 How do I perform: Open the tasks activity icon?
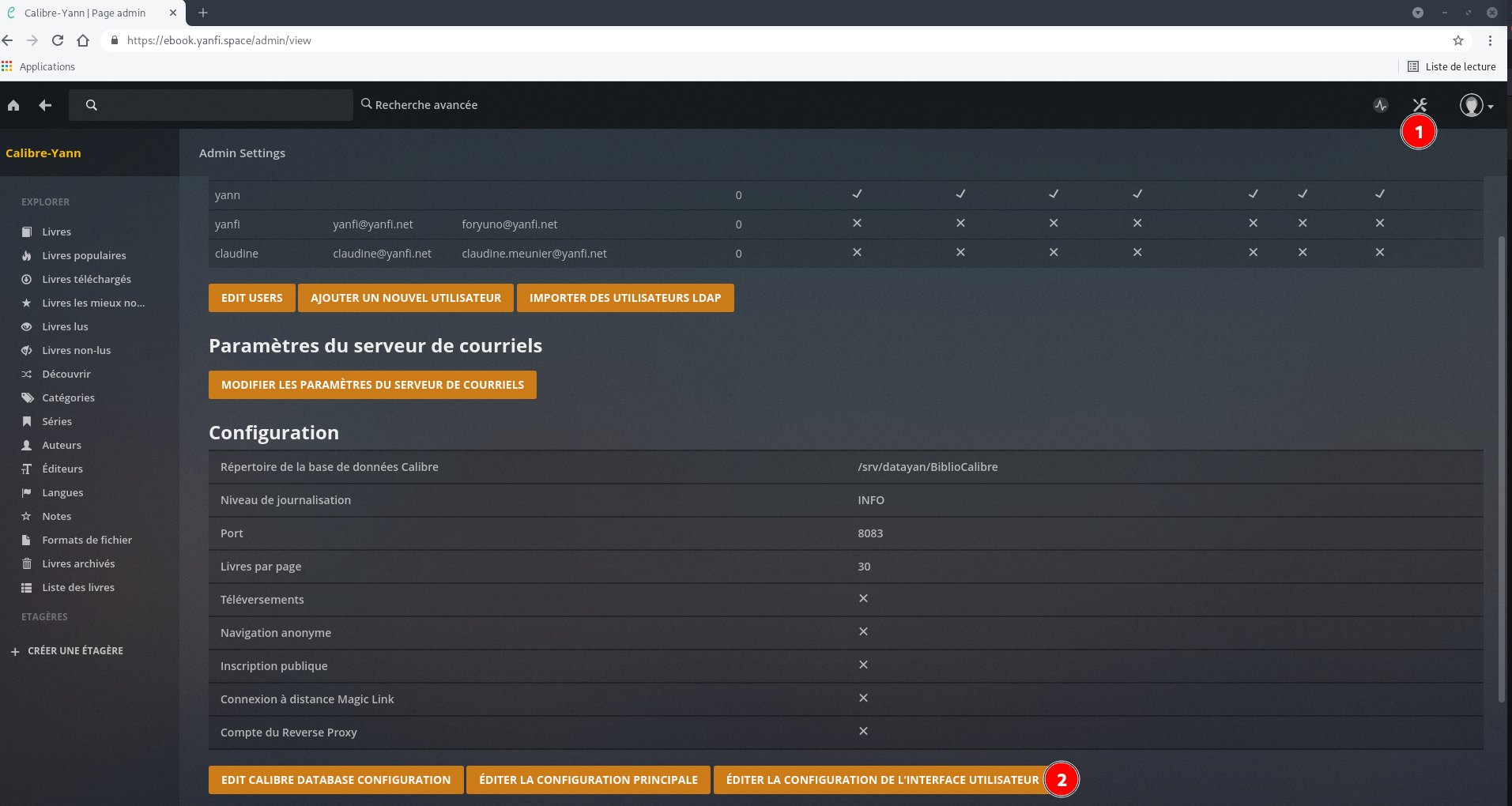point(1380,105)
